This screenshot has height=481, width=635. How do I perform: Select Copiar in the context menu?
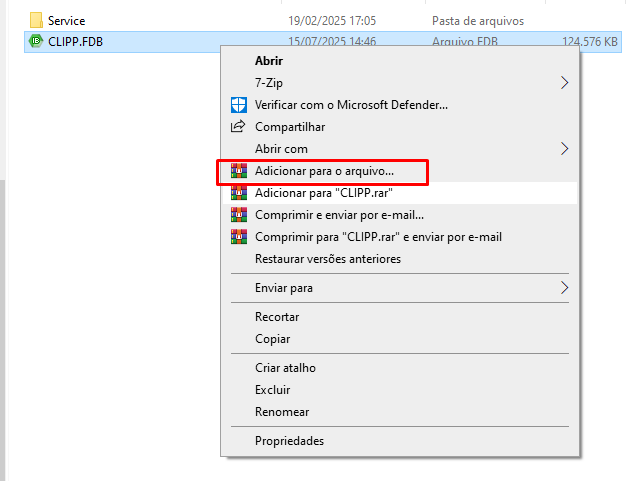(272, 339)
